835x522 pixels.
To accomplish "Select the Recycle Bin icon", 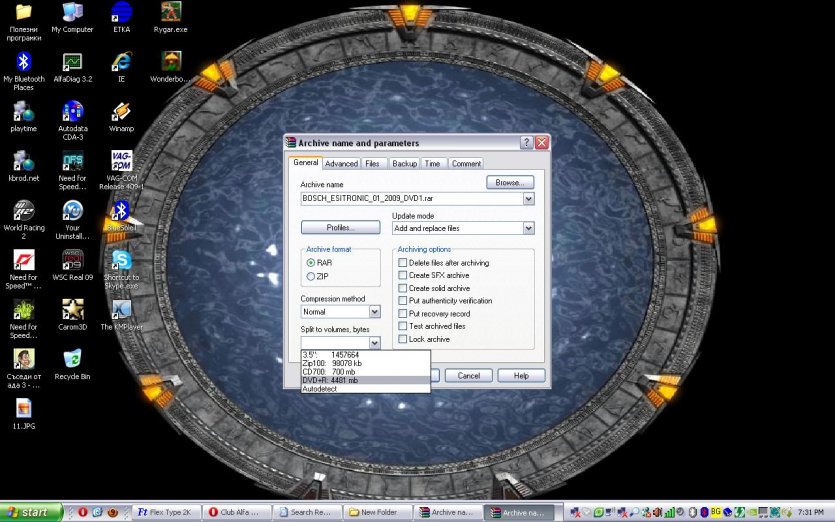I will tap(72, 359).
